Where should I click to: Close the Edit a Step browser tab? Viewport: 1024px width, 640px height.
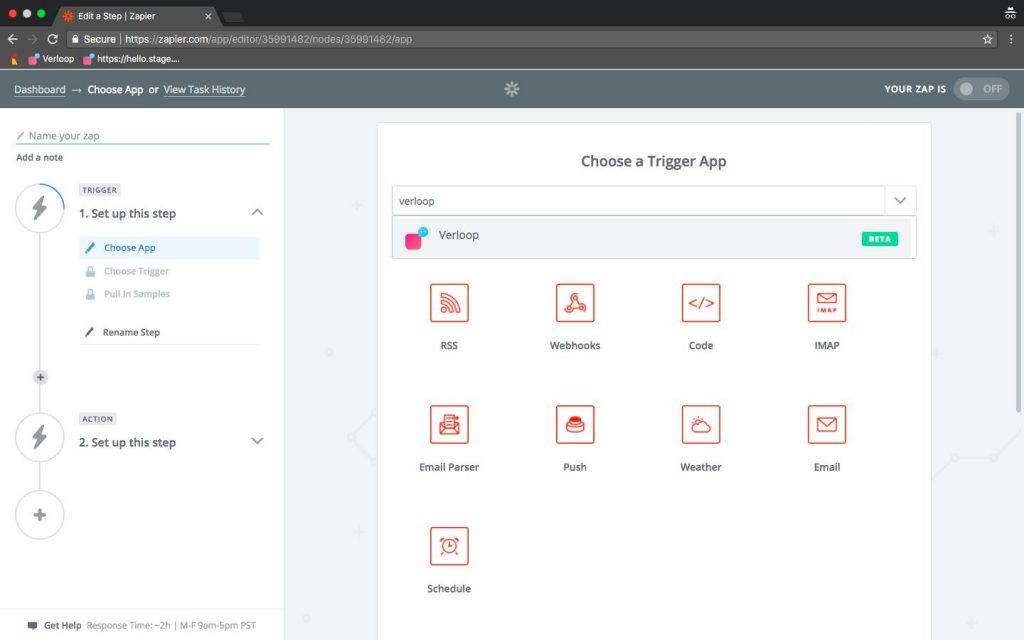(208, 16)
